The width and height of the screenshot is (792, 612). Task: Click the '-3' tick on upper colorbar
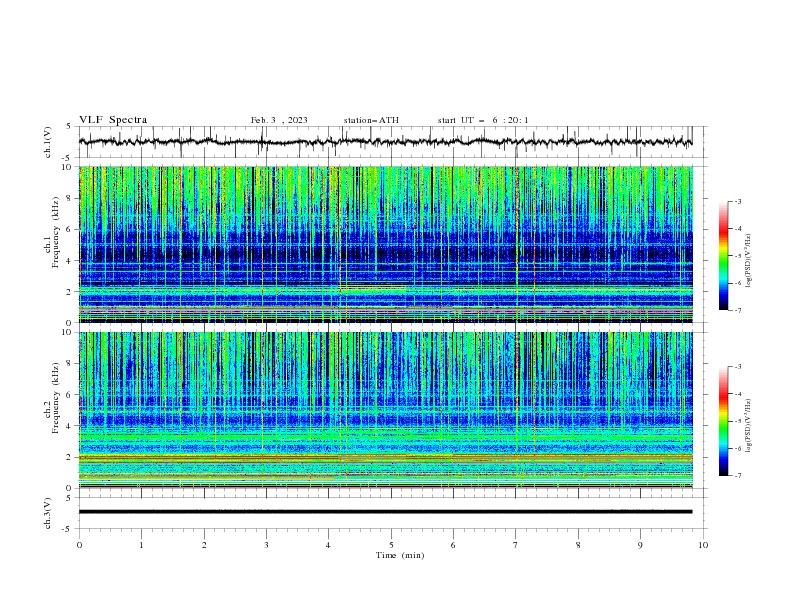[738, 201]
